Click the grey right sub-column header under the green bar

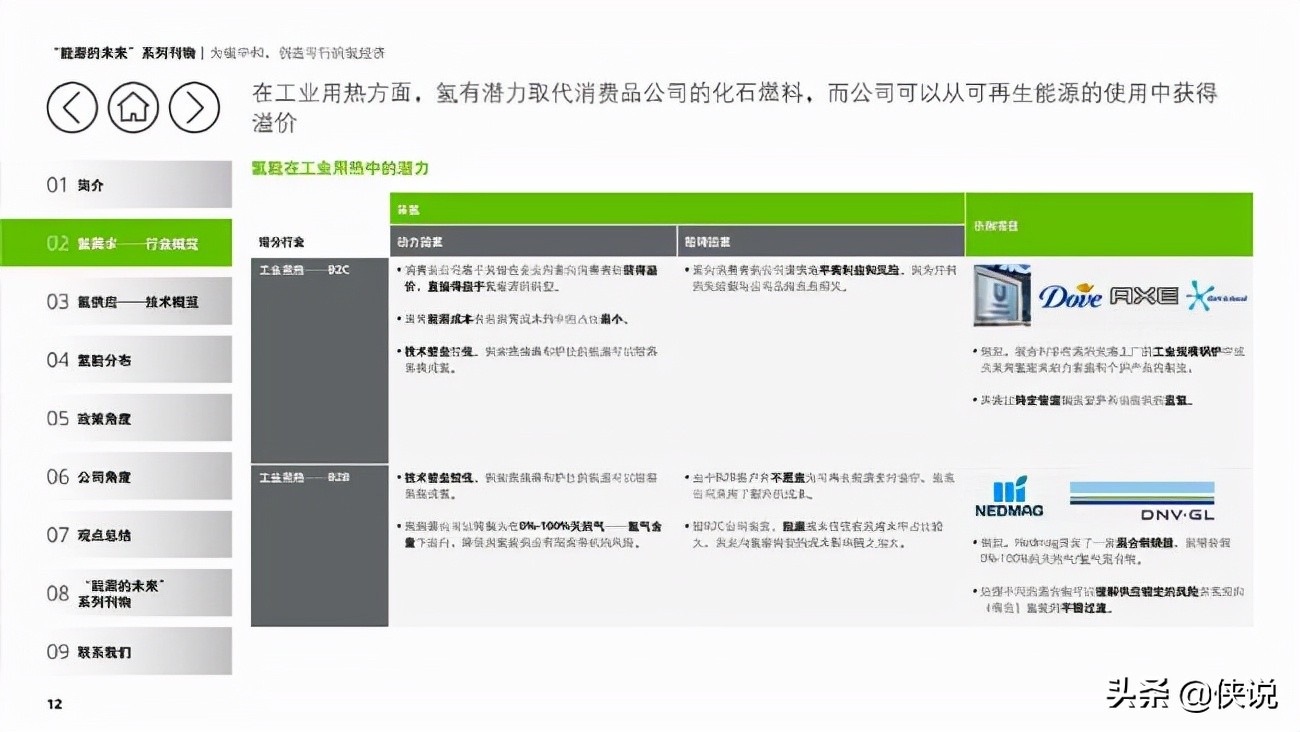(822, 241)
